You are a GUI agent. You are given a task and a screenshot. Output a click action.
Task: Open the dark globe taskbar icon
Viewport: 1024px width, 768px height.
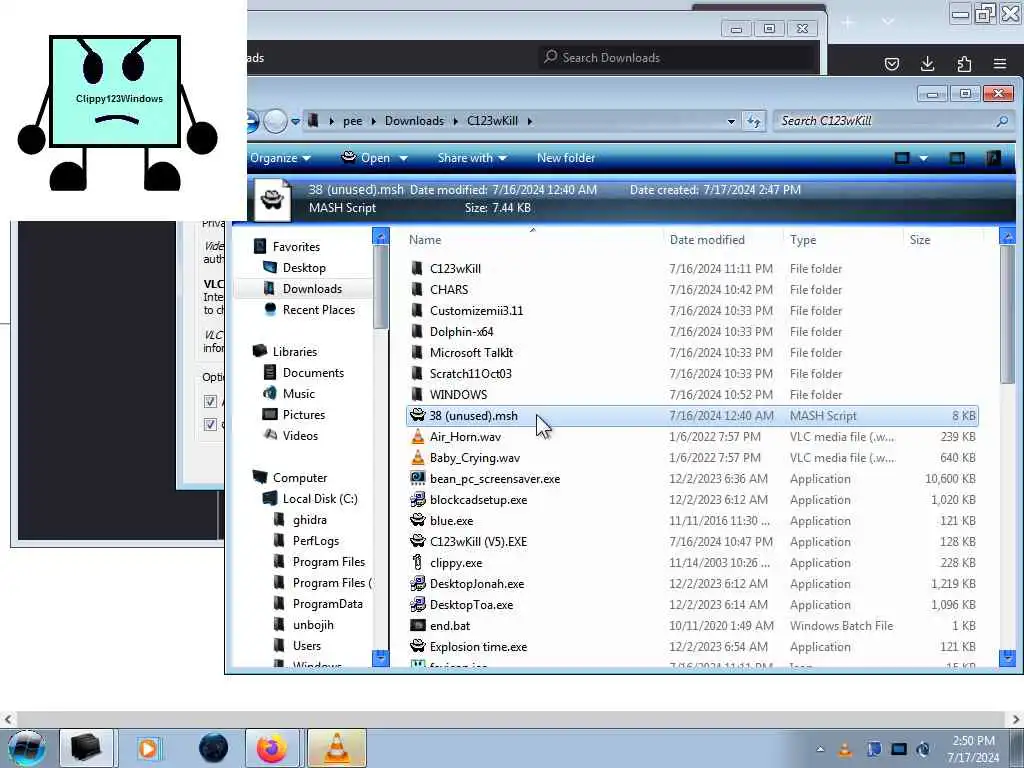coord(214,748)
